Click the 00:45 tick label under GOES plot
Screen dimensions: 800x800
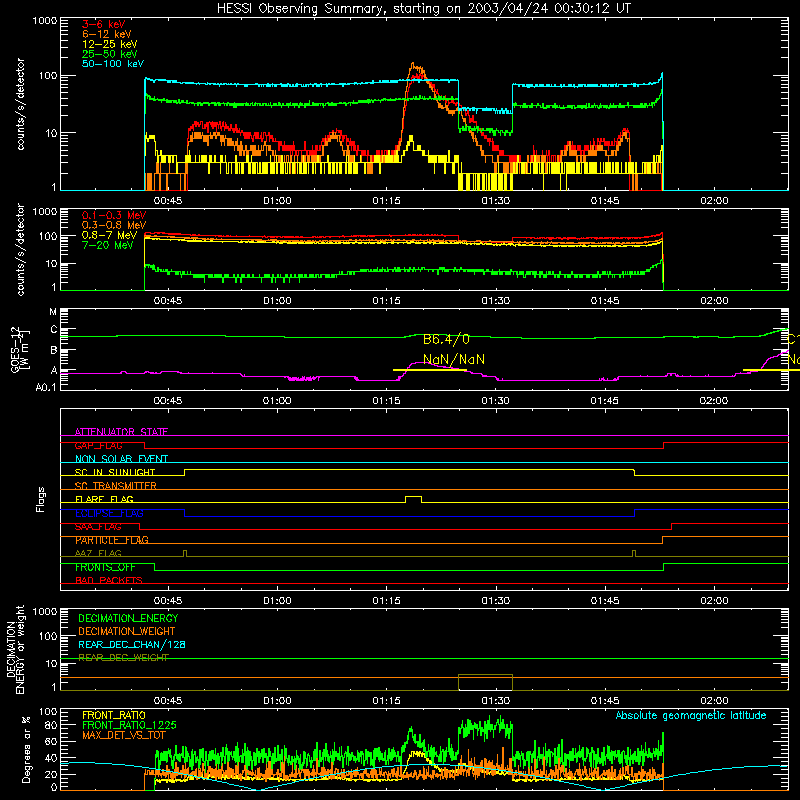coord(168,401)
